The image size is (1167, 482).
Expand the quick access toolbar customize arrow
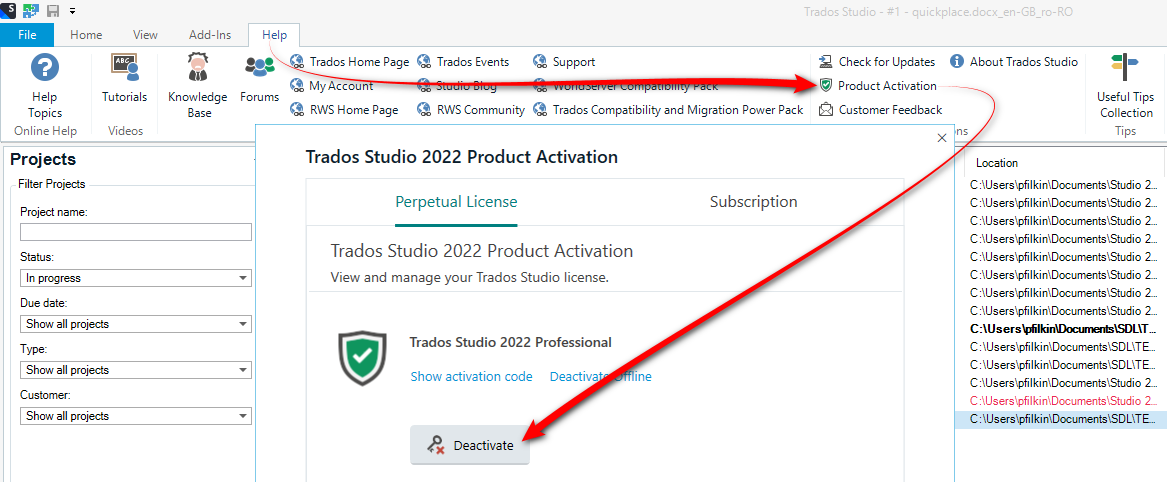click(x=72, y=11)
